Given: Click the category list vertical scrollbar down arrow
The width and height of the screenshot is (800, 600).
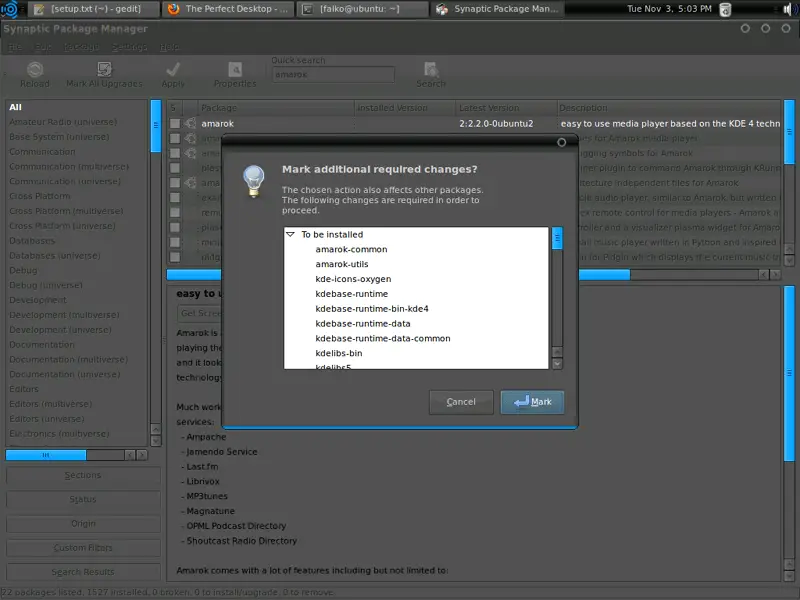Looking at the screenshot, I should [156, 441].
